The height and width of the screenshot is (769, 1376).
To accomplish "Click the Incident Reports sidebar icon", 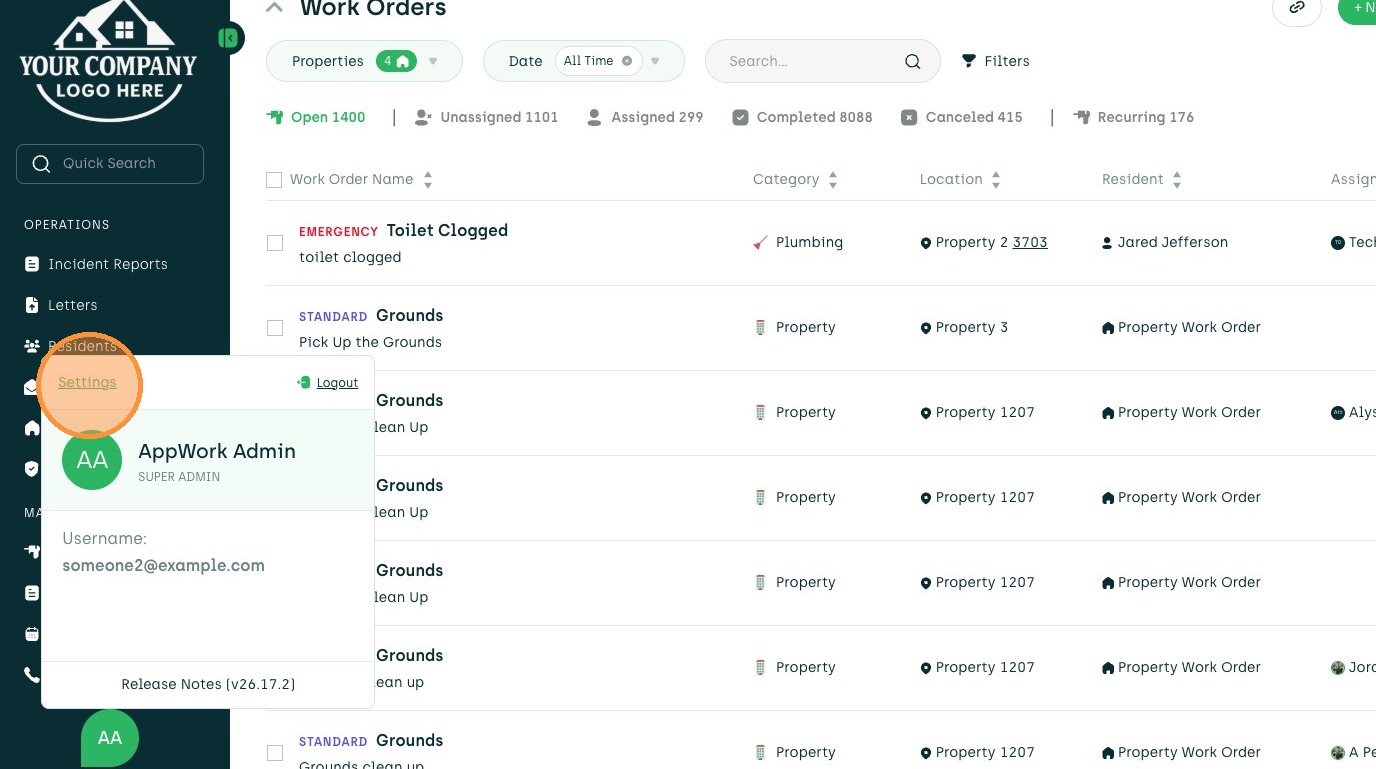I will [x=32, y=264].
